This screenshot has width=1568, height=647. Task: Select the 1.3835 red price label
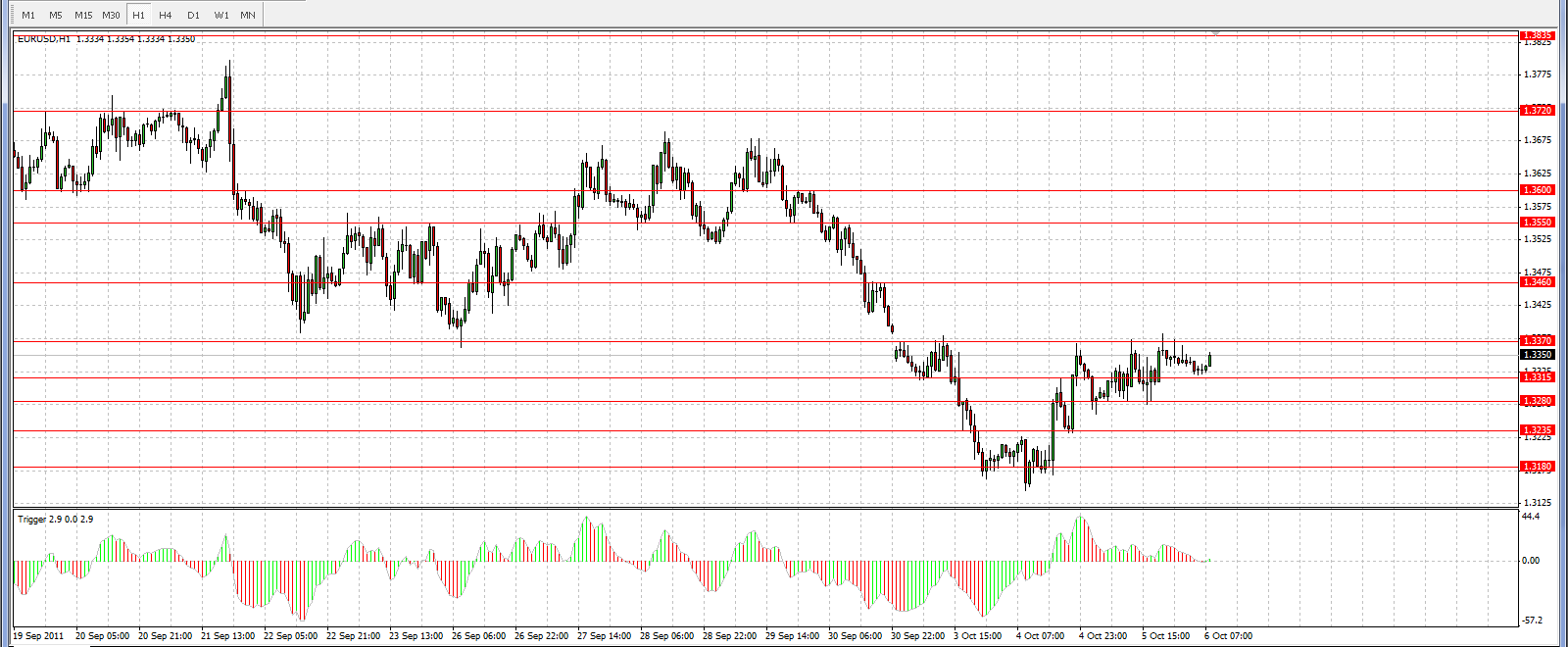coord(1537,35)
